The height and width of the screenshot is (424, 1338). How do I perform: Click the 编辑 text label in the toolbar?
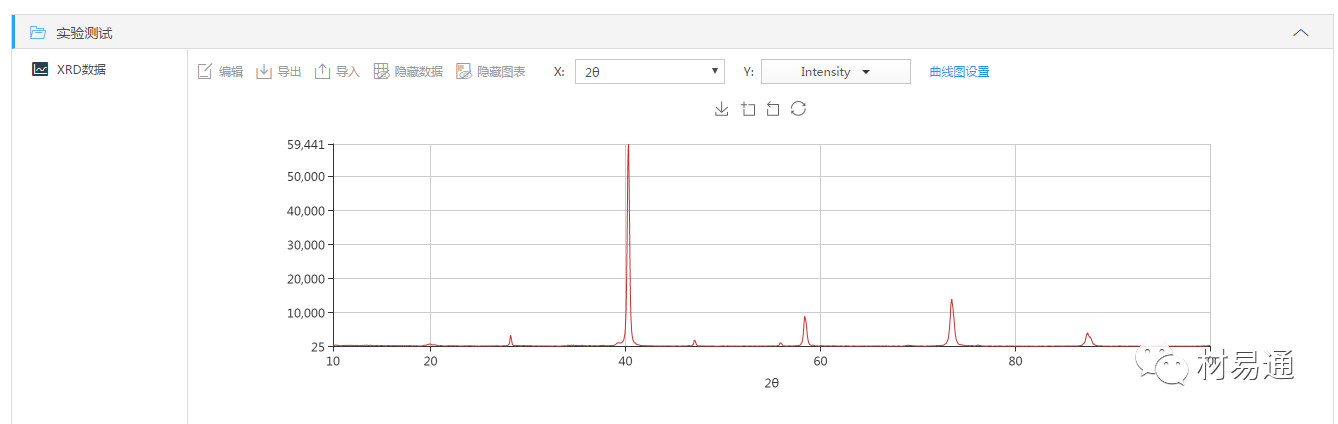231,72
